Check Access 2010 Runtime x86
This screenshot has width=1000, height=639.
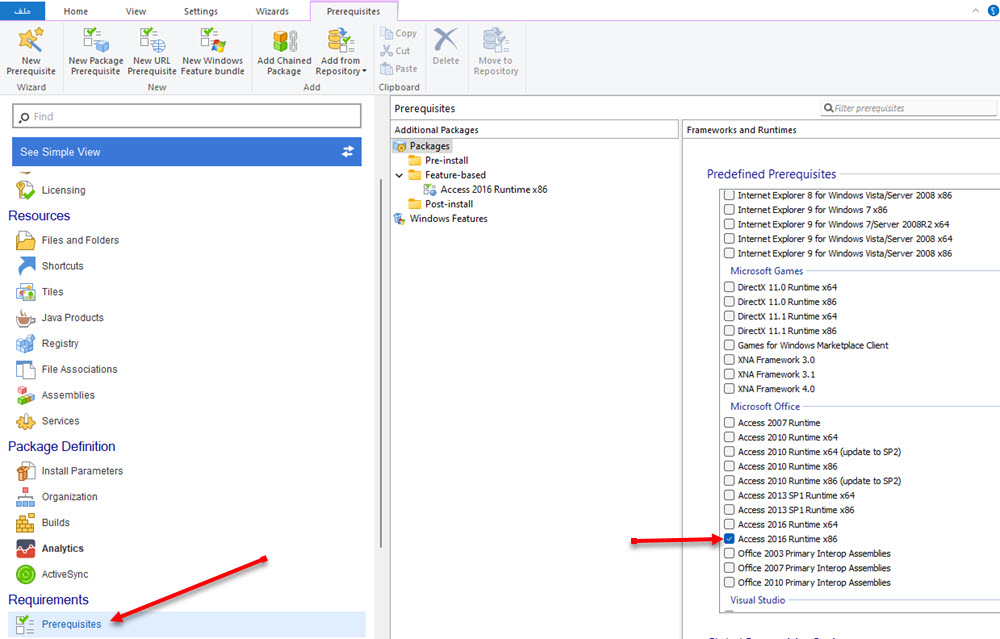729,466
